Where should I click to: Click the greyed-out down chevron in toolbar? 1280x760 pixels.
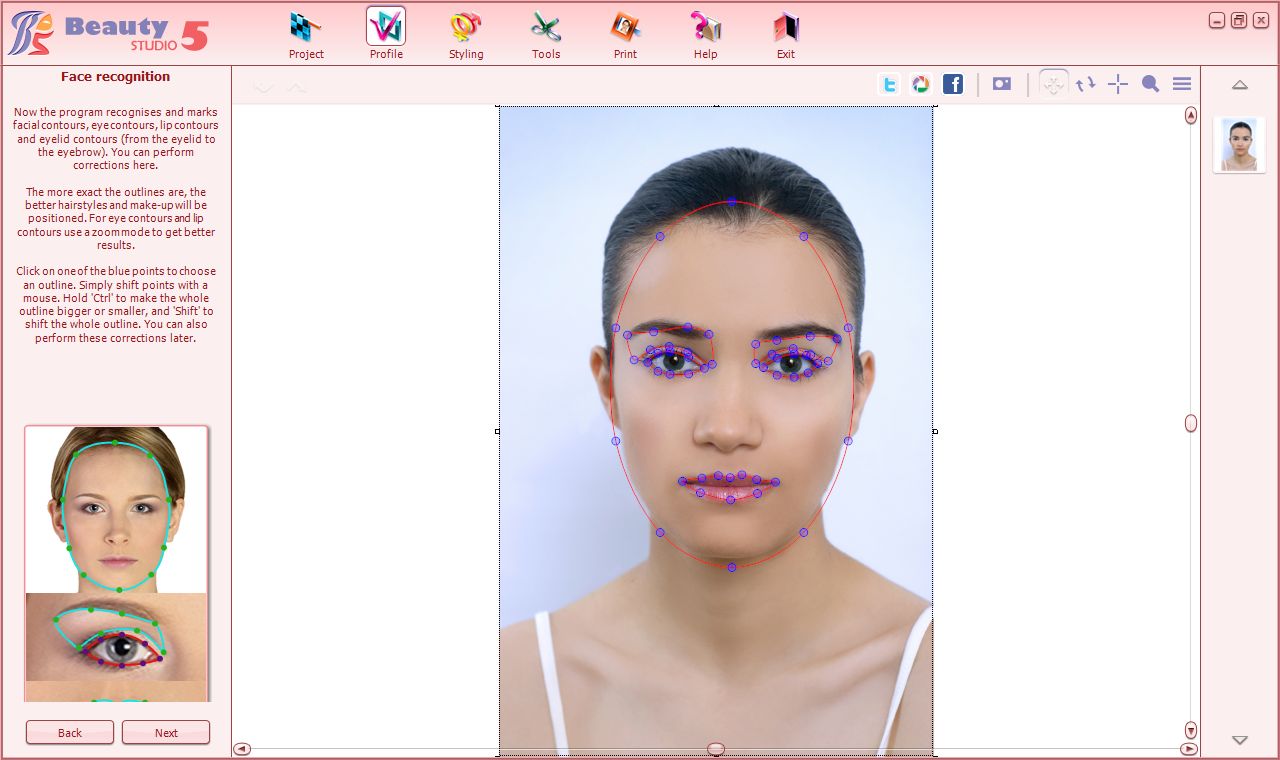click(x=264, y=87)
